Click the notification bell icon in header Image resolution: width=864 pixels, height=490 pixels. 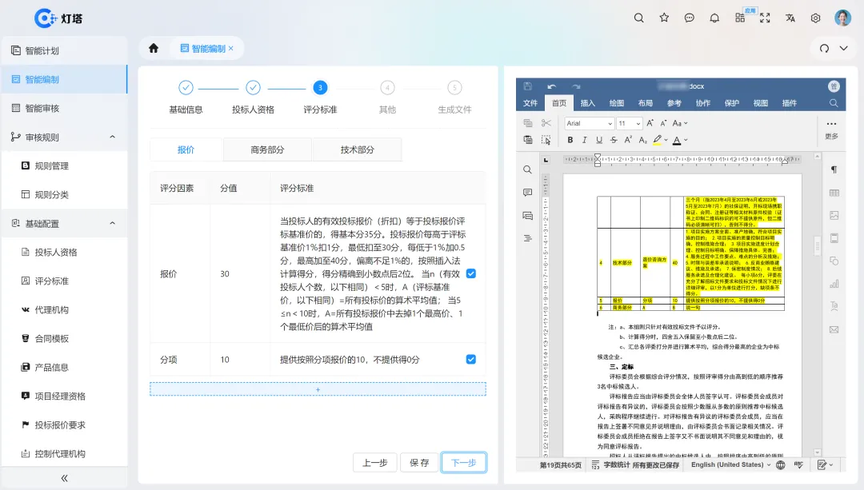[x=714, y=18]
